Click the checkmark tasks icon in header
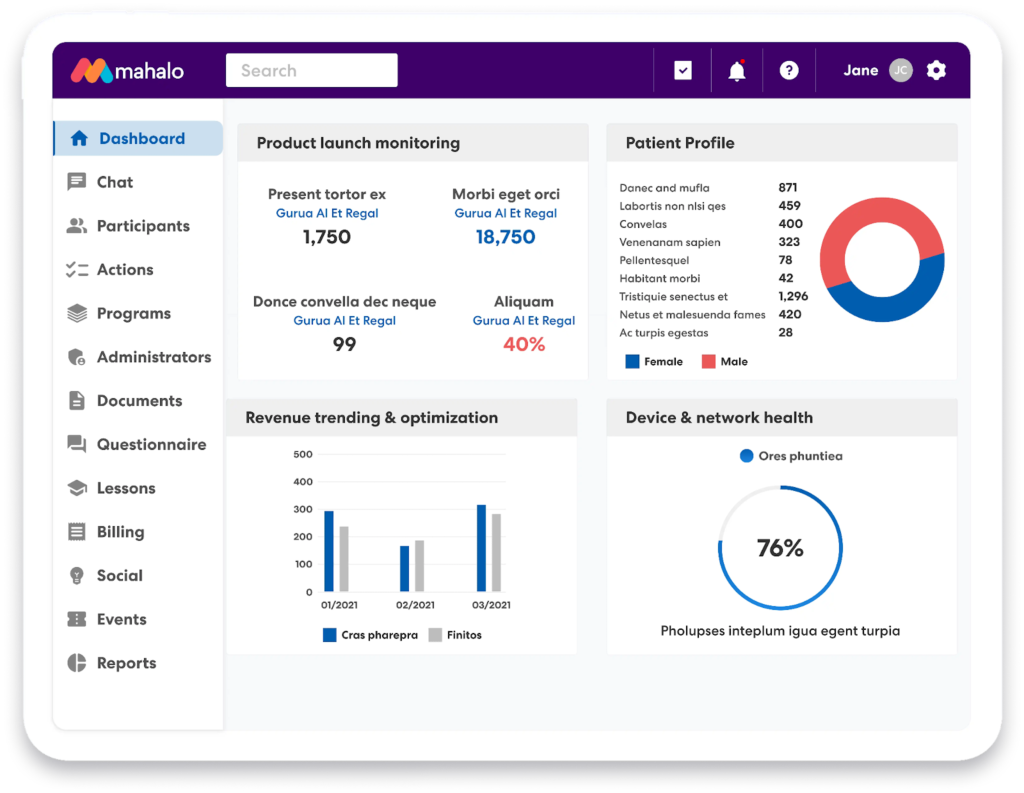This screenshot has height=793, width=1024. pos(683,71)
